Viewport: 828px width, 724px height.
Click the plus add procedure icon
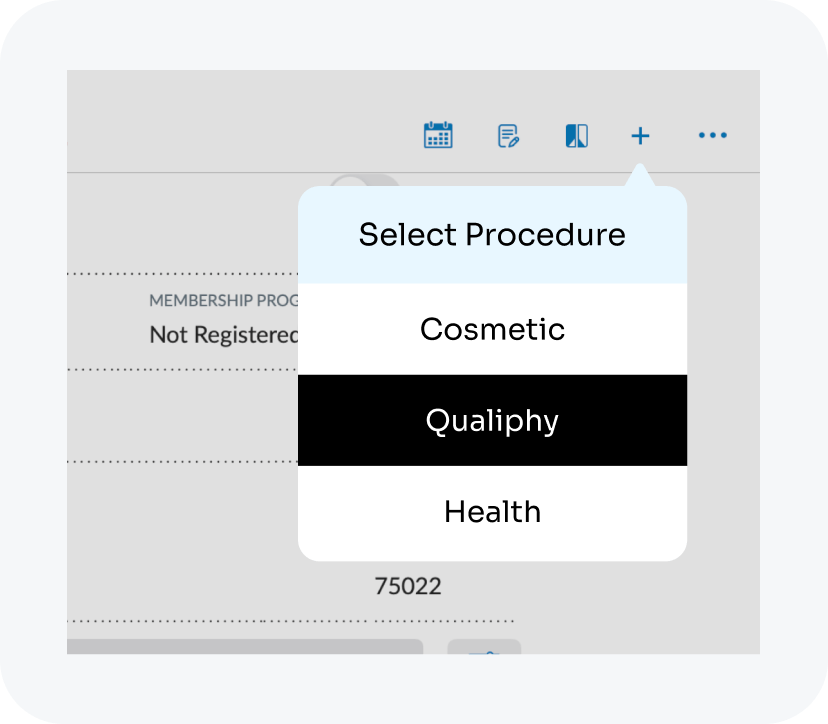click(640, 136)
